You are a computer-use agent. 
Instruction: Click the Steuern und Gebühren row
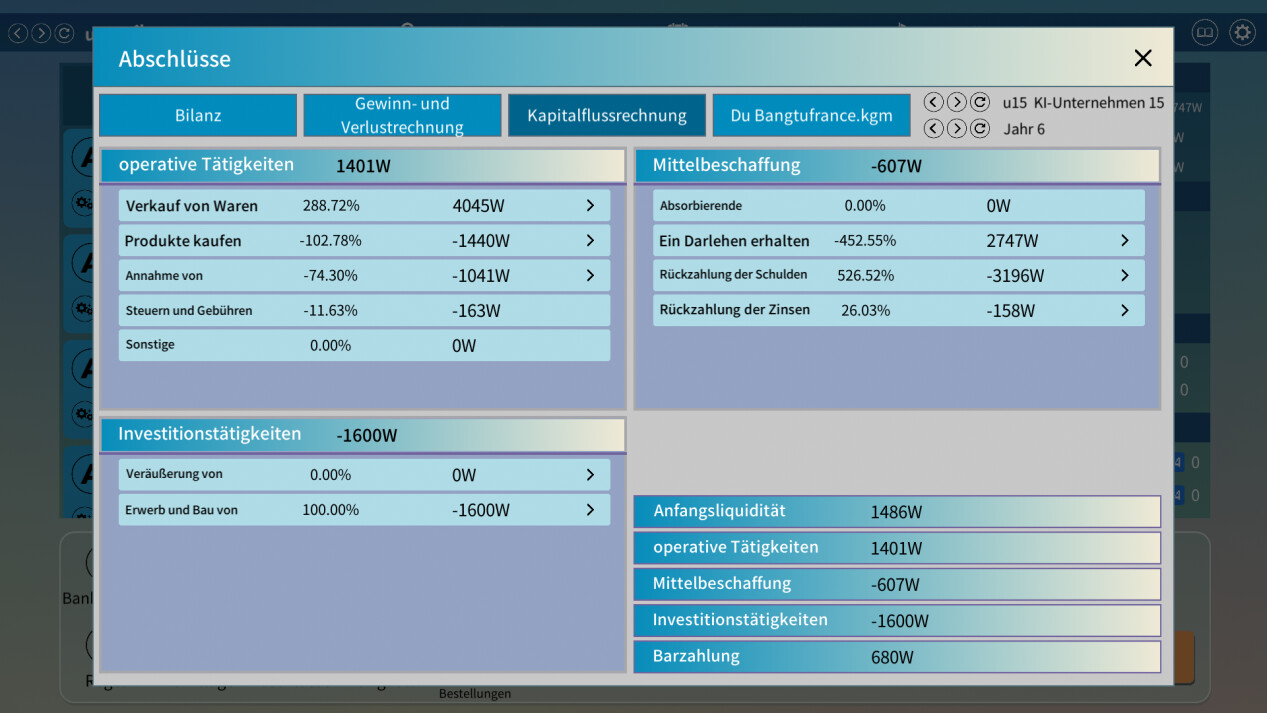tap(364, 311)
